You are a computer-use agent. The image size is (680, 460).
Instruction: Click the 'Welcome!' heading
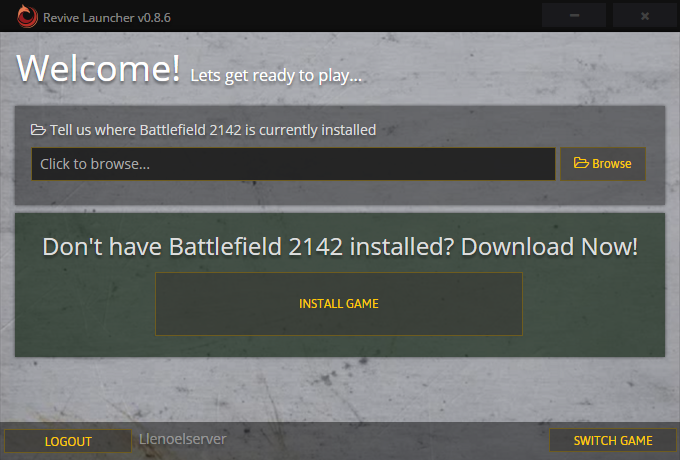98,68
